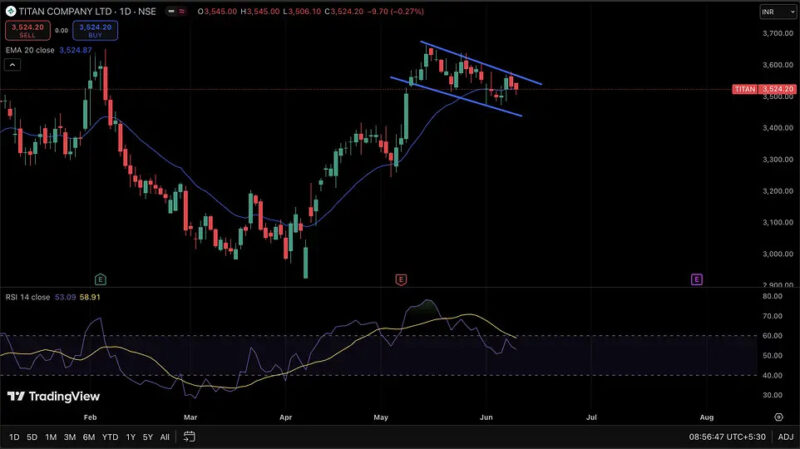Click the February earnings marker

coord(99,277)
